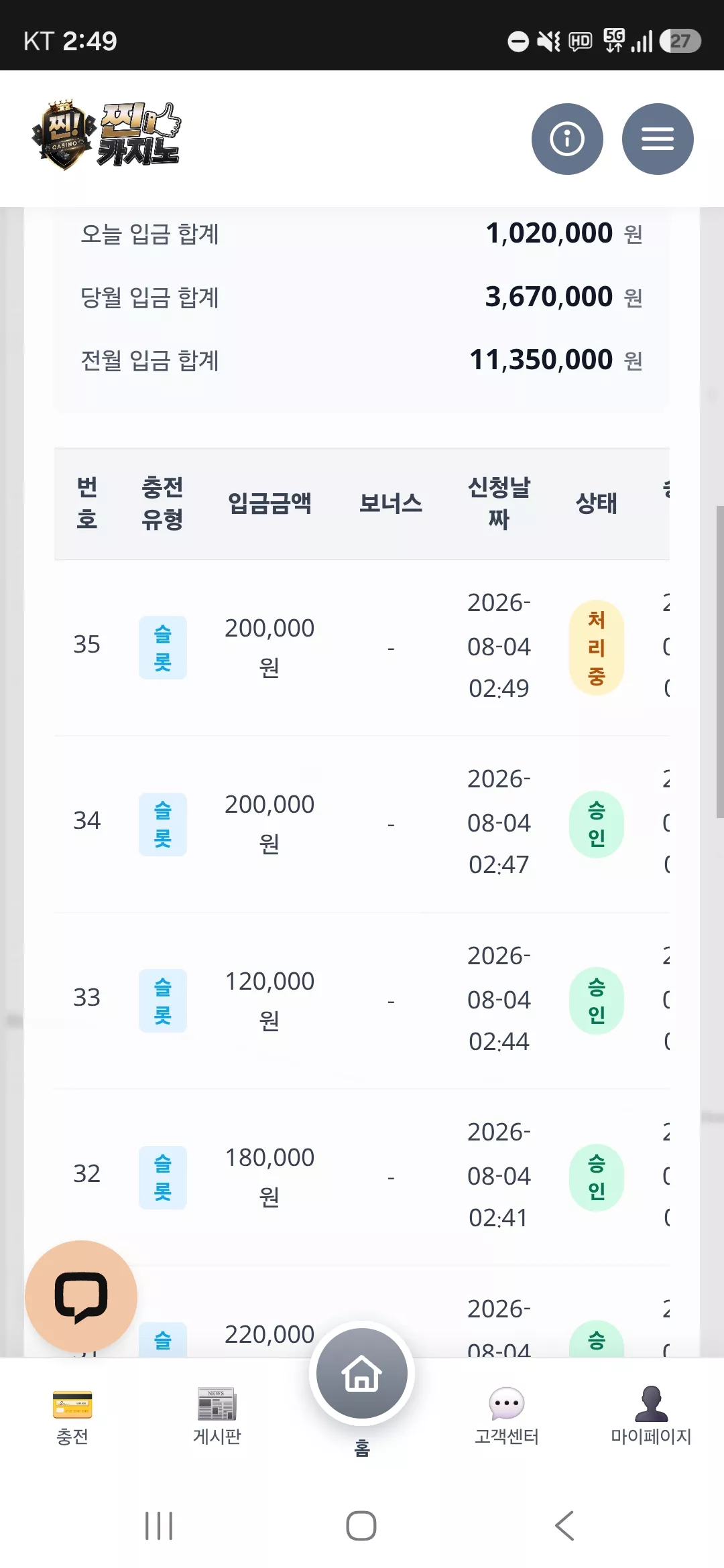Tap the 승인 status badge in row 34
724x1568 pixels.
[597, 824]
